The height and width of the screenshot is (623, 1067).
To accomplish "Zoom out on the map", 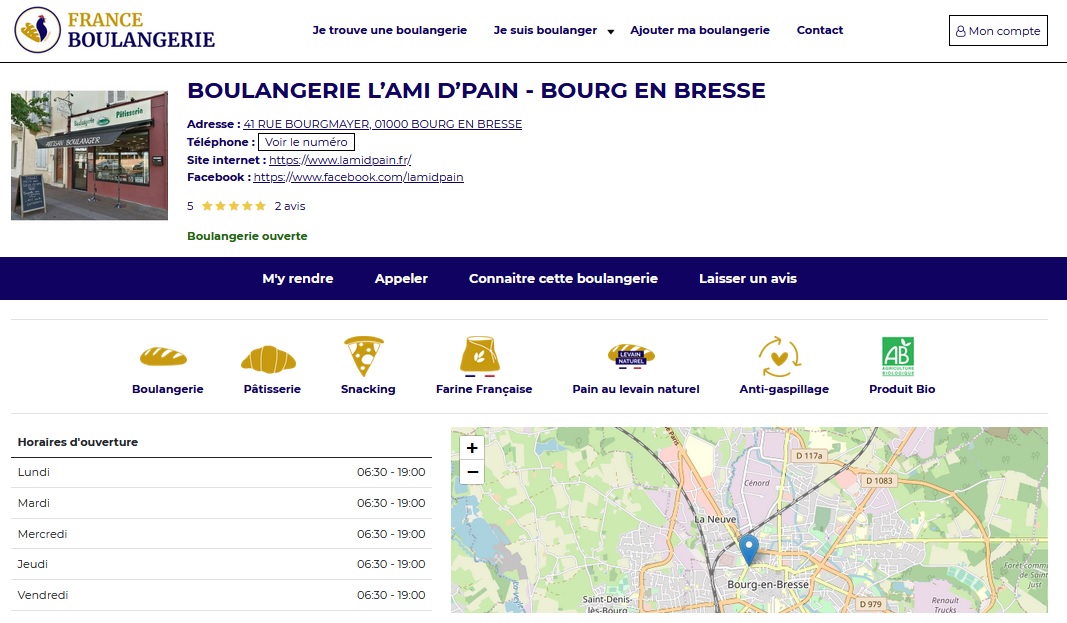I will tap(472, 472).
